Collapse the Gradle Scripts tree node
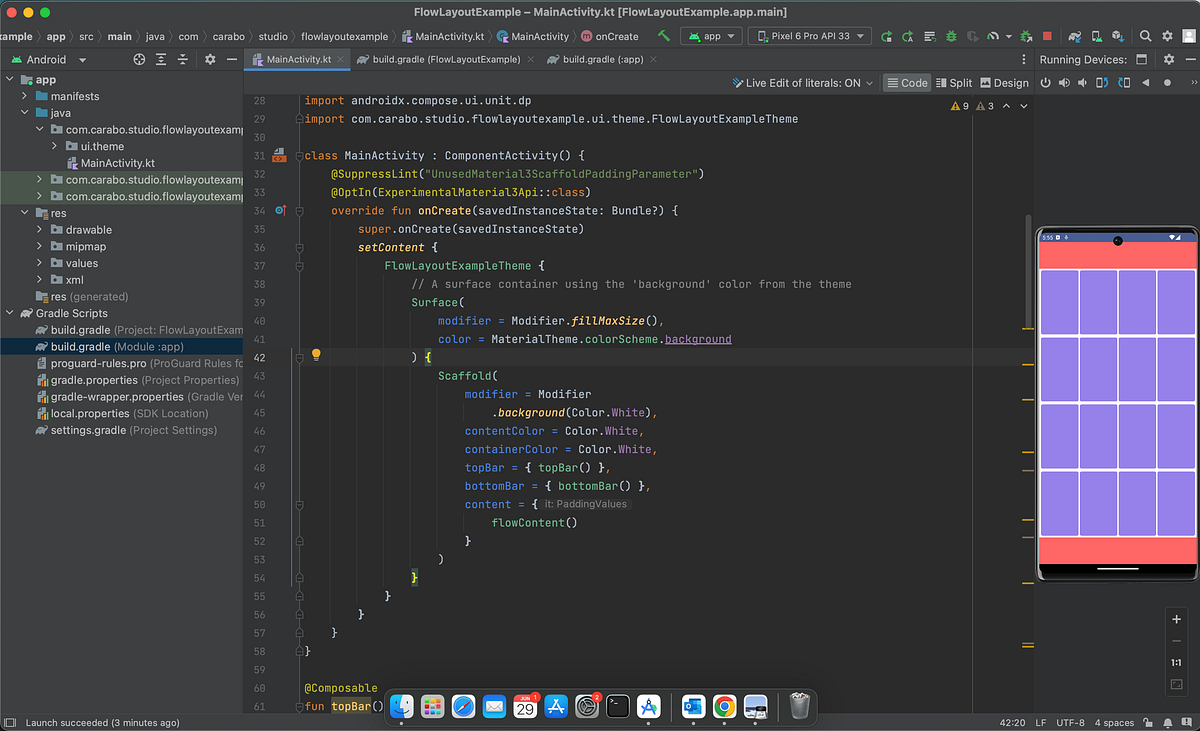The image size is (1200, 731). (10, 313)
